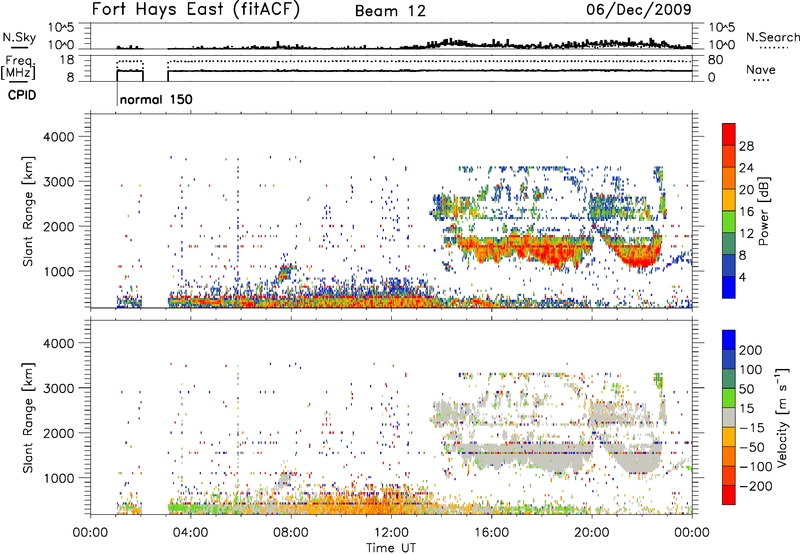The height and width of the screenshot is (554, 800).
Task: Click the 'Nave' legend label
Action: tap(761, 69)
